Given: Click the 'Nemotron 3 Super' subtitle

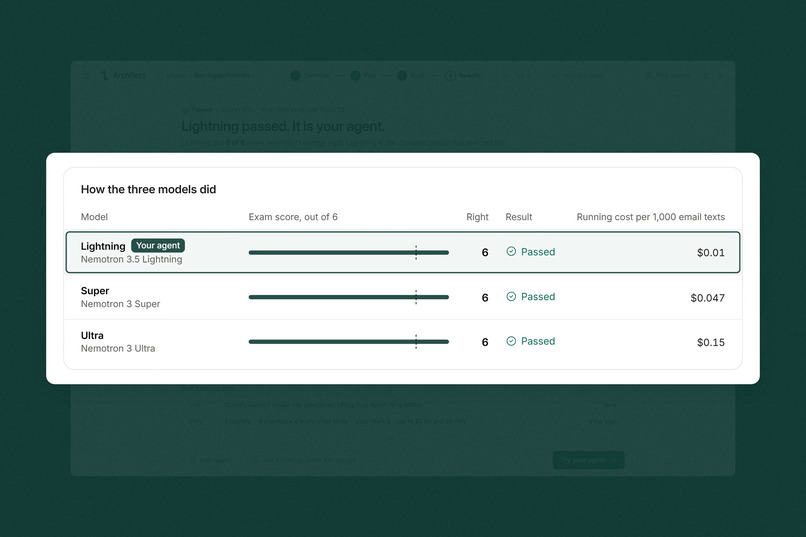Looking at the screenshot, I should pos(120,304).
